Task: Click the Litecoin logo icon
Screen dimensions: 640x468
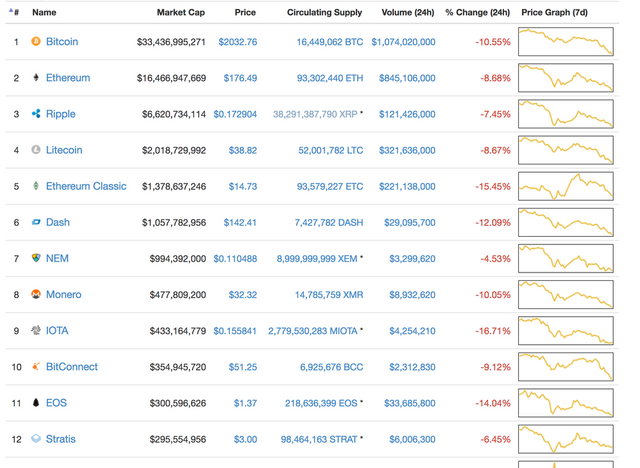Action: point(36,150)
